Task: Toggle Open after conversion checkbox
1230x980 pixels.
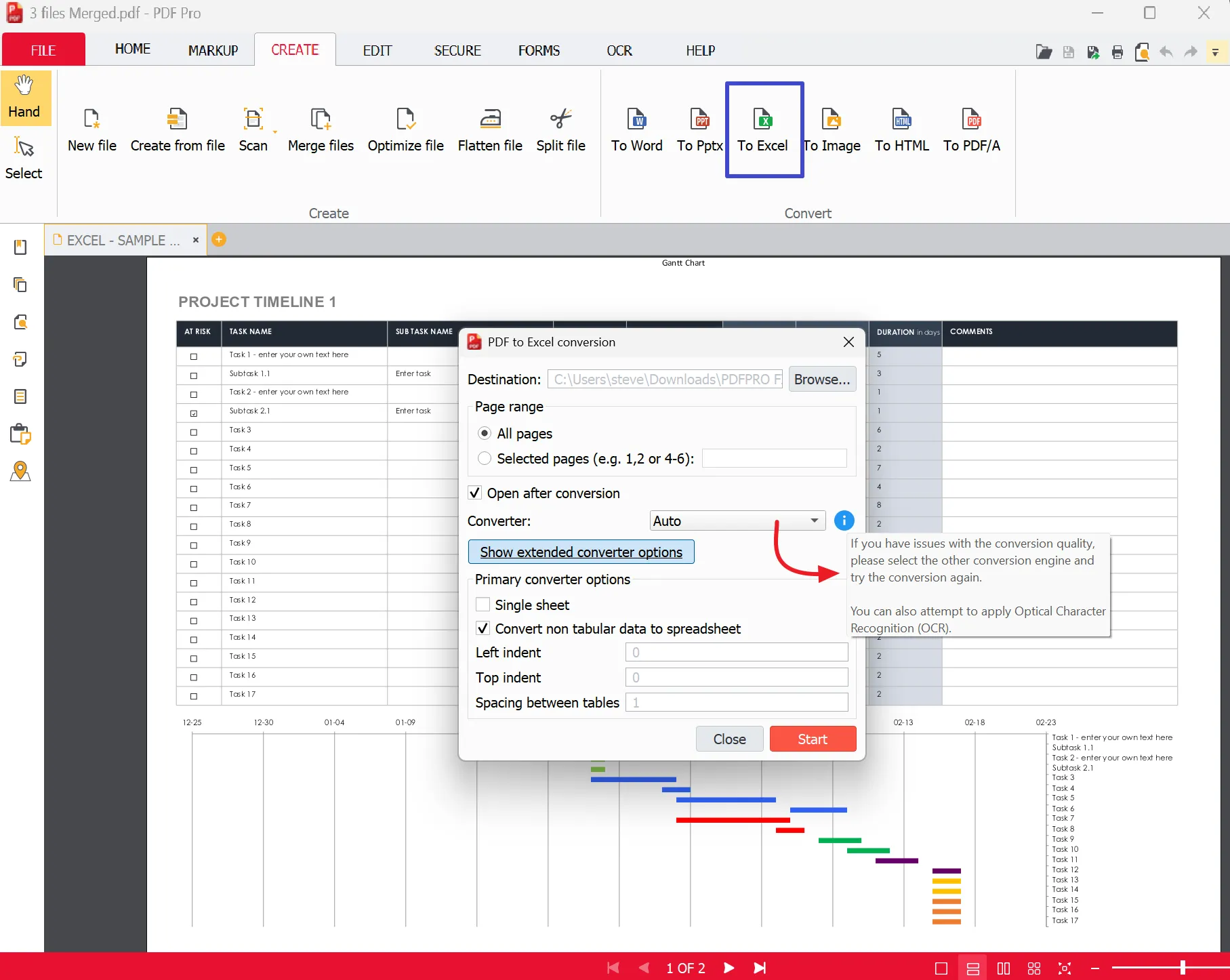Action: coord(475,493)
